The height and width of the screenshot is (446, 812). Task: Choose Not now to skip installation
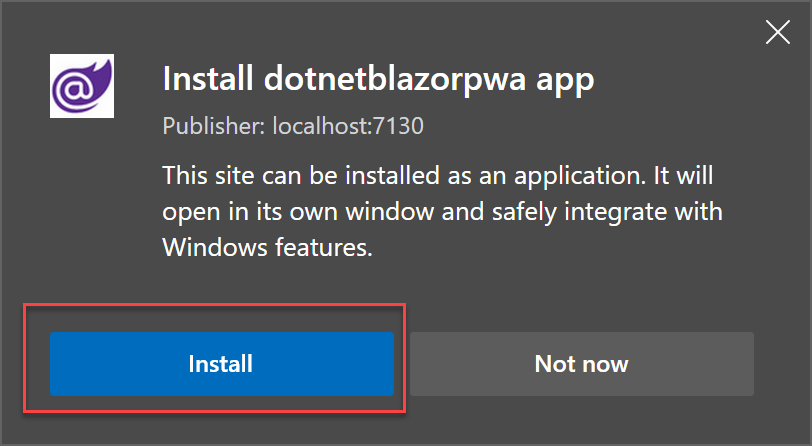click(581, 363)
